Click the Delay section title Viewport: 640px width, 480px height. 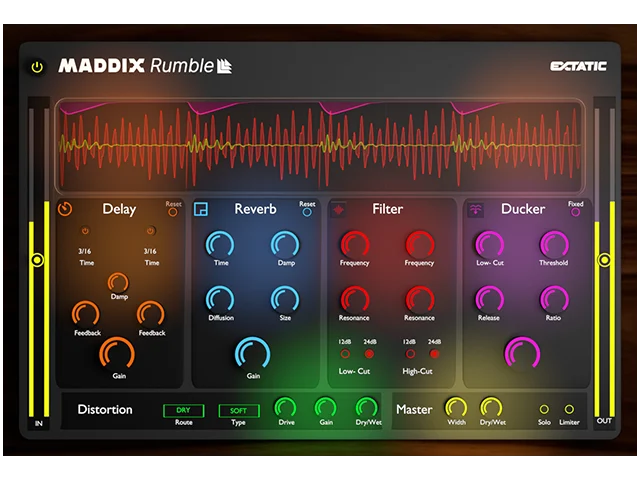pos(119,209)
